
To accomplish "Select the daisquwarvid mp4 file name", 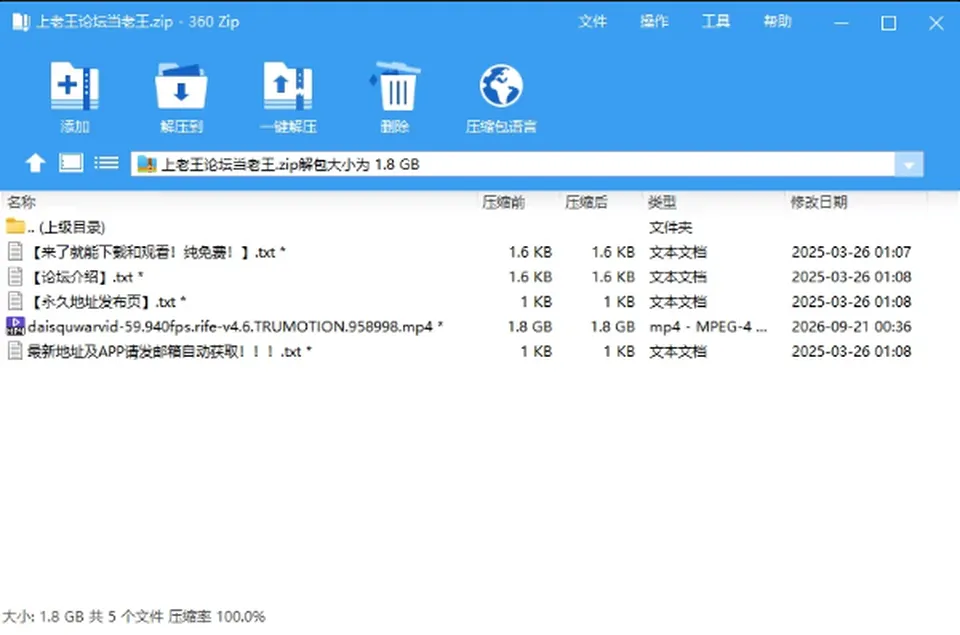I will [235, 326].
